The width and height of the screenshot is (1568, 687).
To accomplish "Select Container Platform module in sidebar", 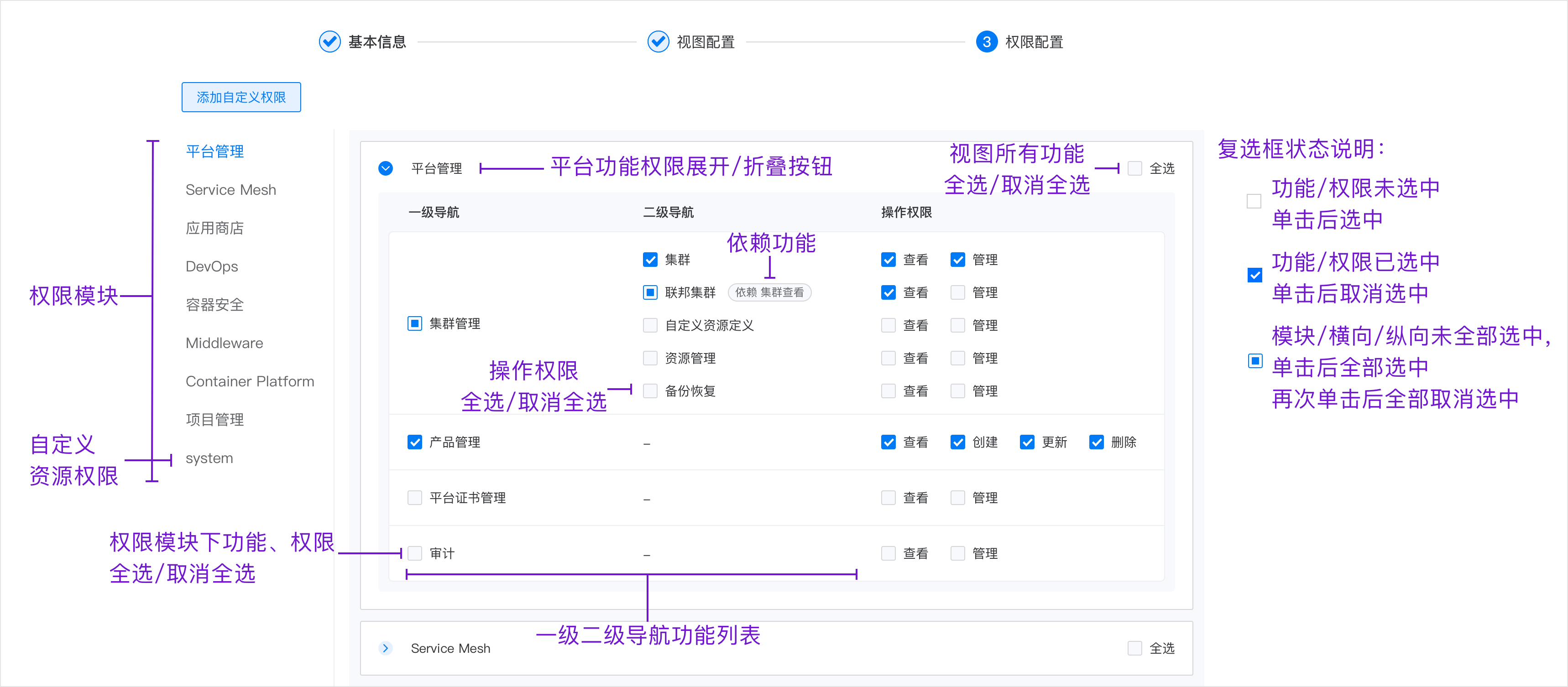I will (250, 381).
